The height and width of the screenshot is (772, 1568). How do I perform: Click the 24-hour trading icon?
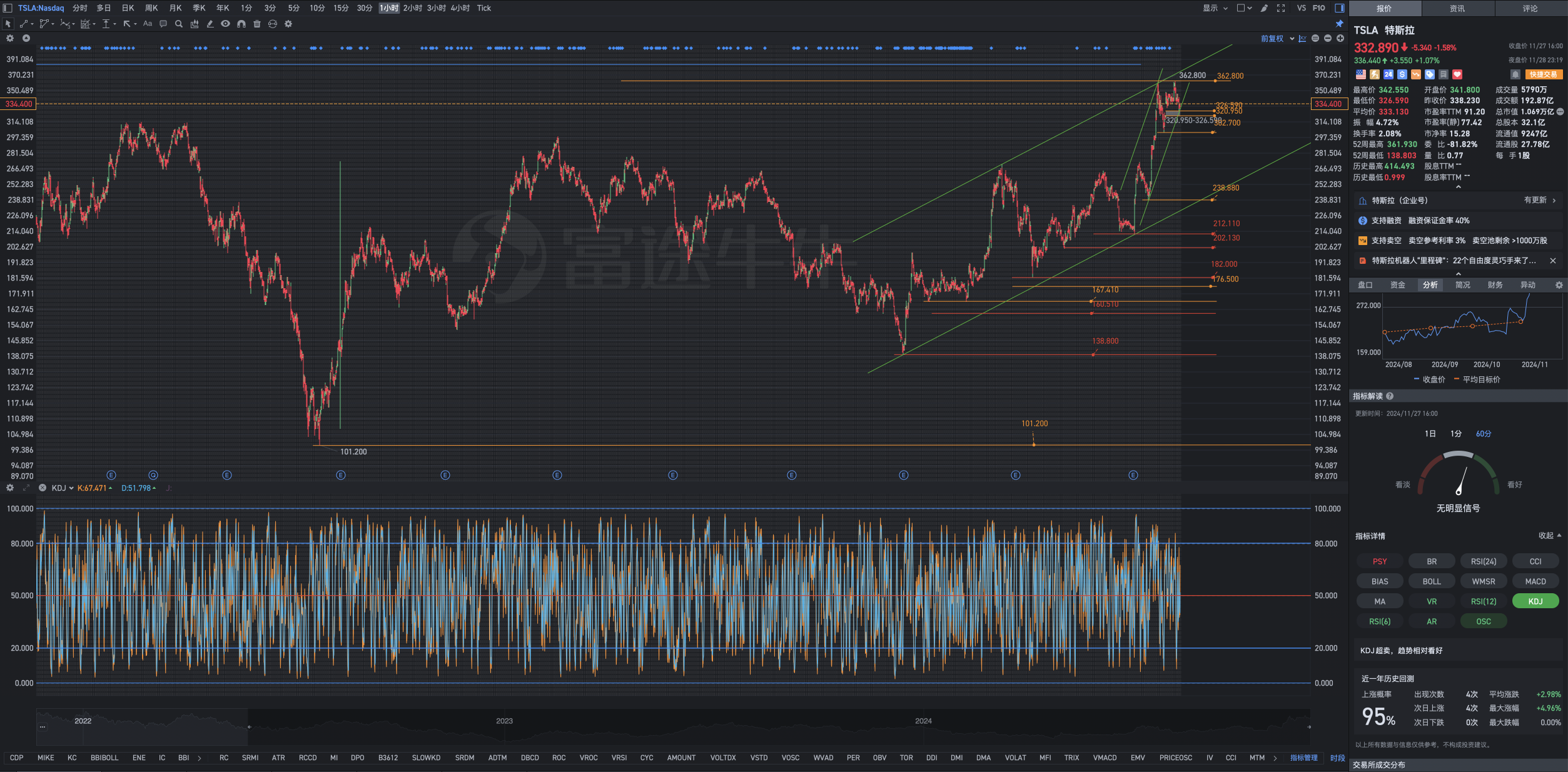[1388, 74]
